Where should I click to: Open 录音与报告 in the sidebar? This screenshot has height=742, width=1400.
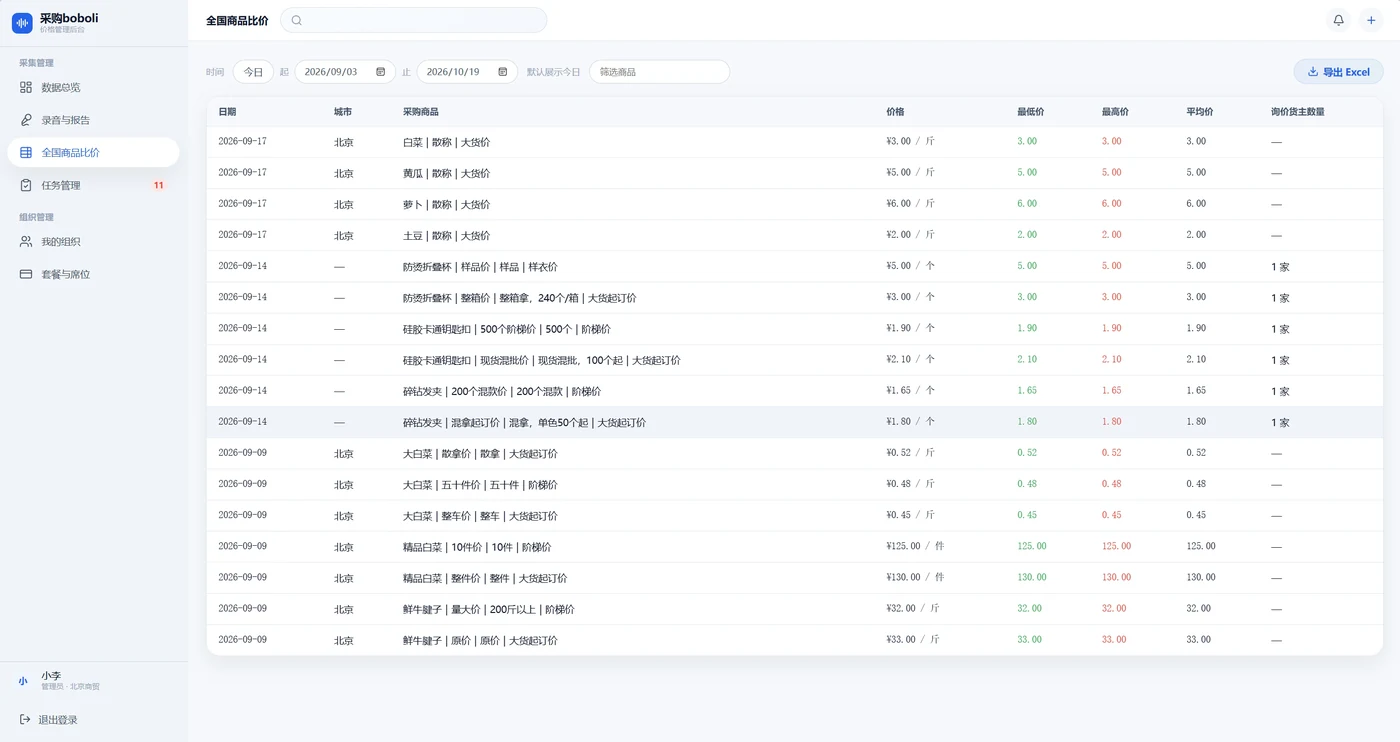click(x=93, y=120)
